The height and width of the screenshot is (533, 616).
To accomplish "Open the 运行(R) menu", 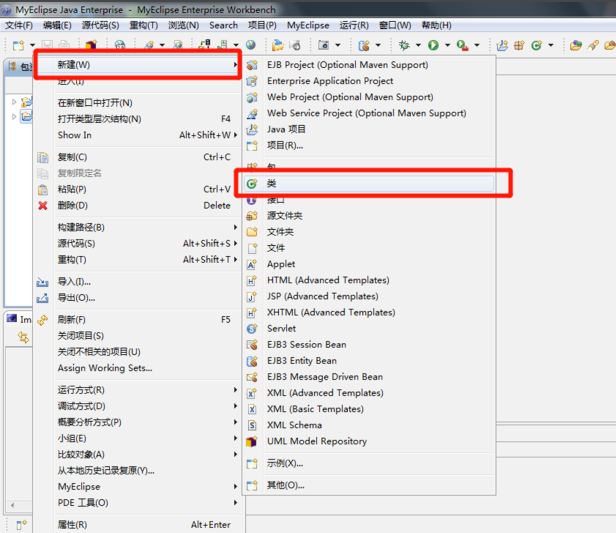I will point(354,26).
